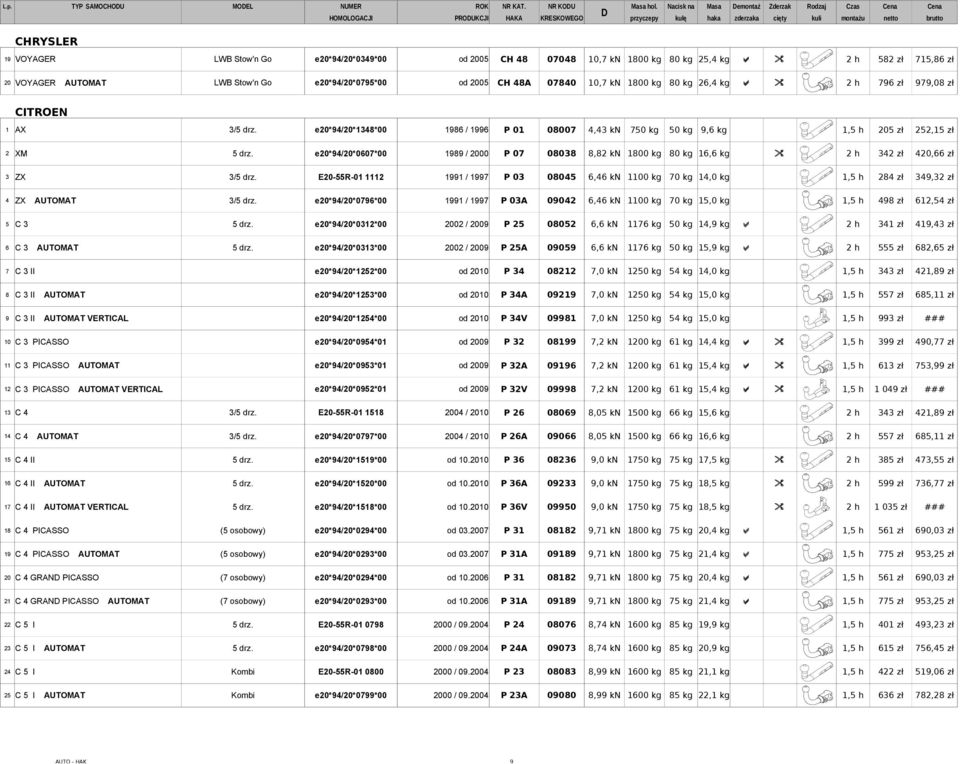
Task: Click page number 9 in the footer
Action: coord(511,762)
